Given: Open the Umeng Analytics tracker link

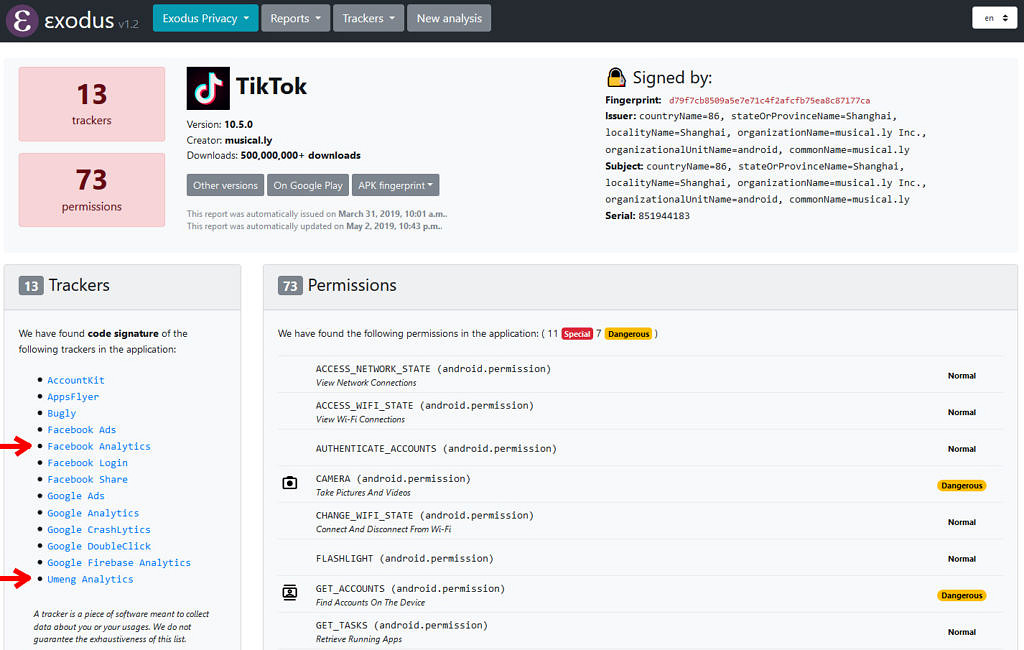Looking at the screenshot, I should click(90, 579).
